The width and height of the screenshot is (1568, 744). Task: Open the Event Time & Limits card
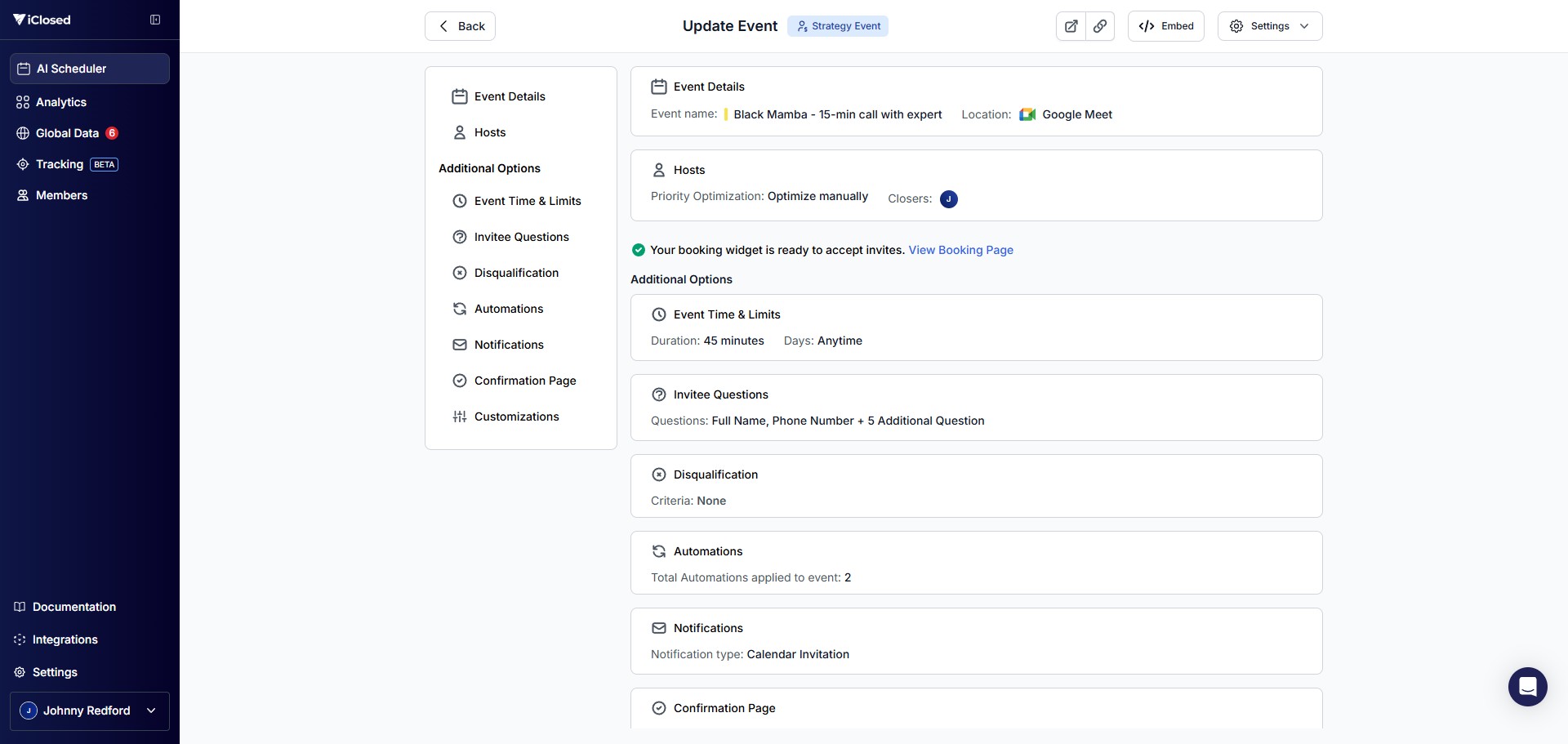(x=976, y=327)
